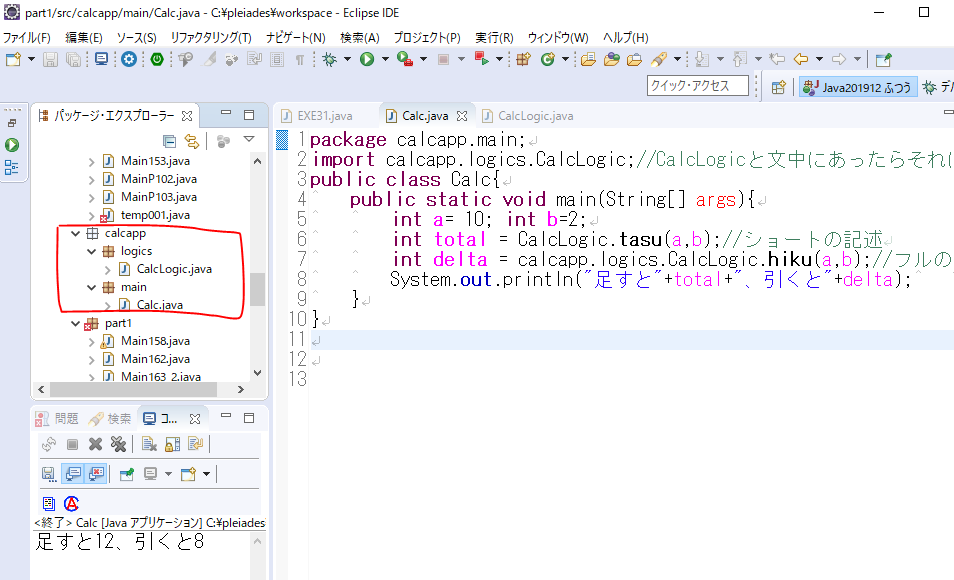Collapse the calcapp package tree node

(x=76, y=233)
